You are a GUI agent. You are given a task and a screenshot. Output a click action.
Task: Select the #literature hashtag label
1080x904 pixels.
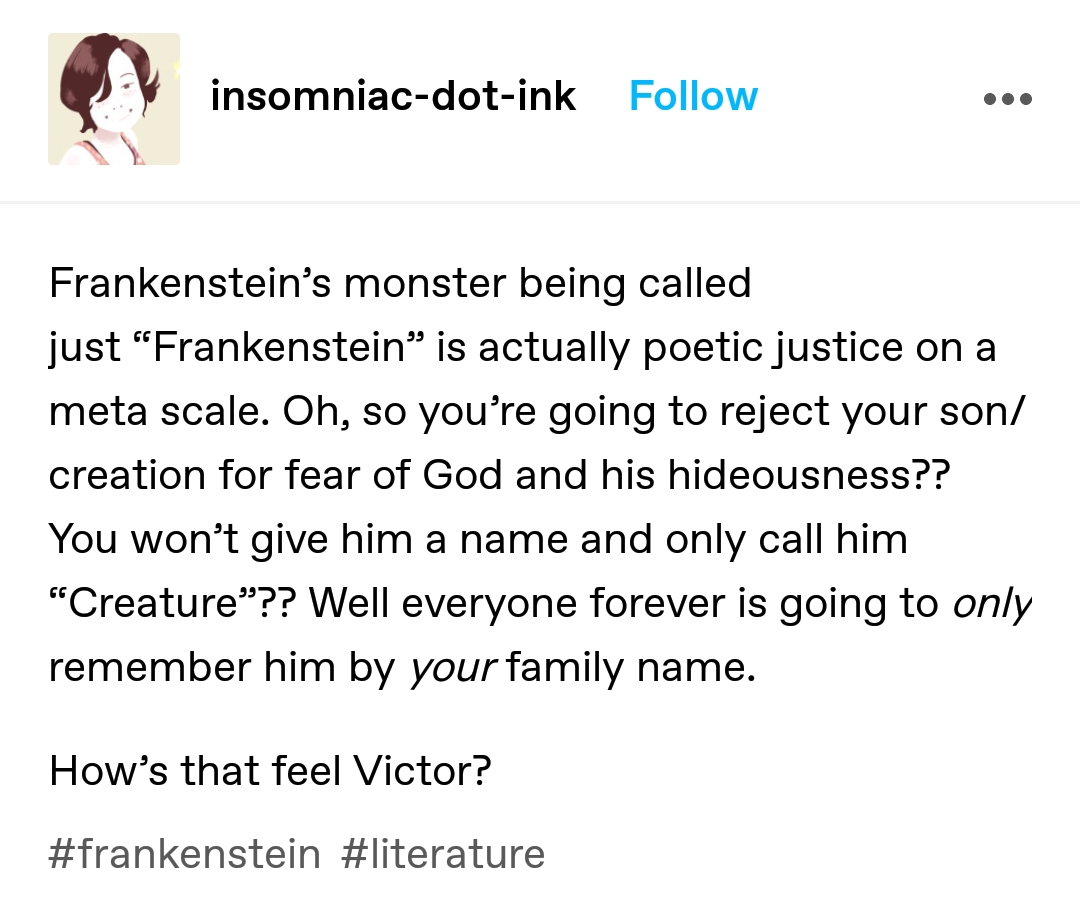(x=443, y=854)
